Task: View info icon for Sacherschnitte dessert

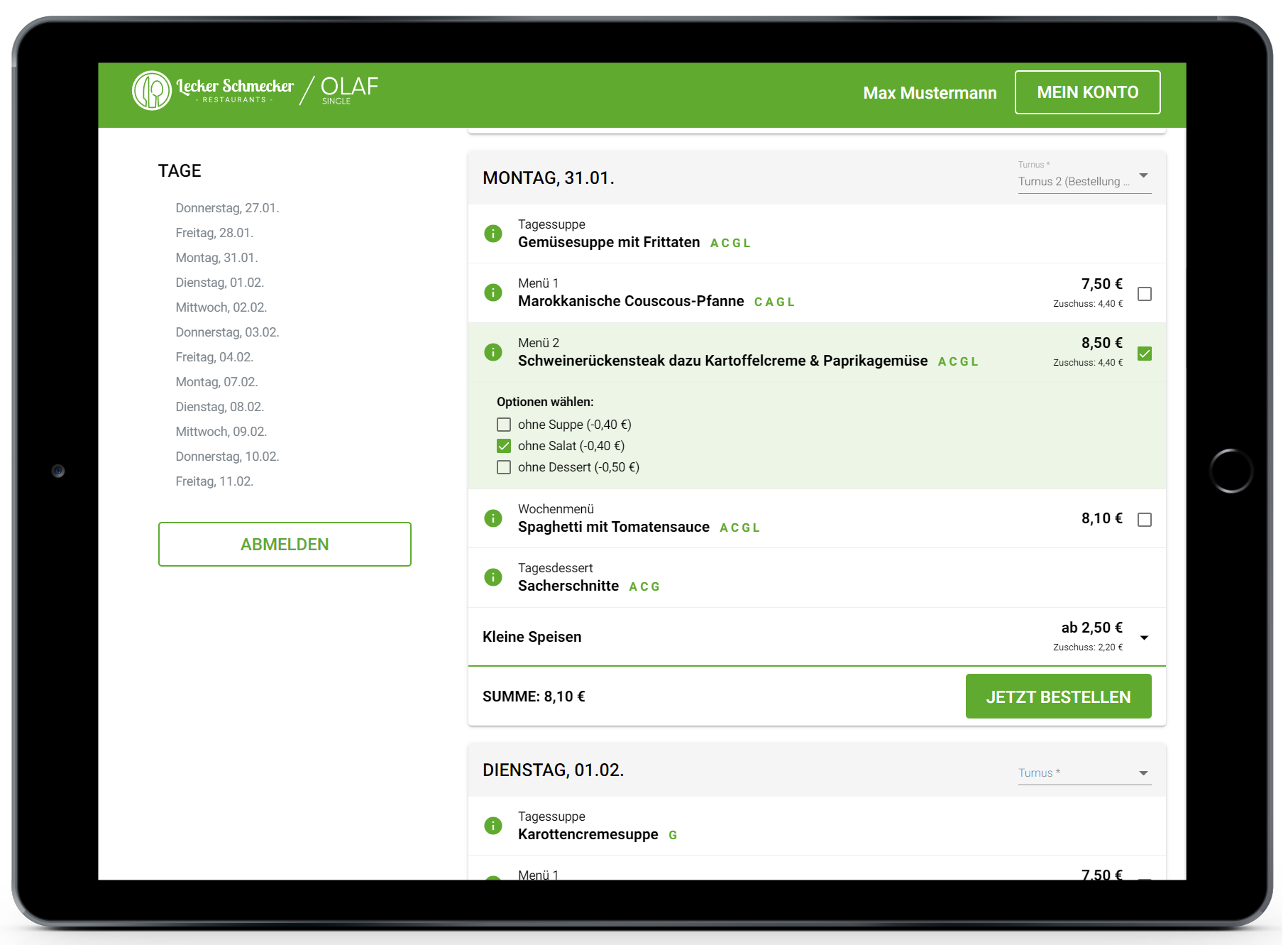Action: click(493, 577)
